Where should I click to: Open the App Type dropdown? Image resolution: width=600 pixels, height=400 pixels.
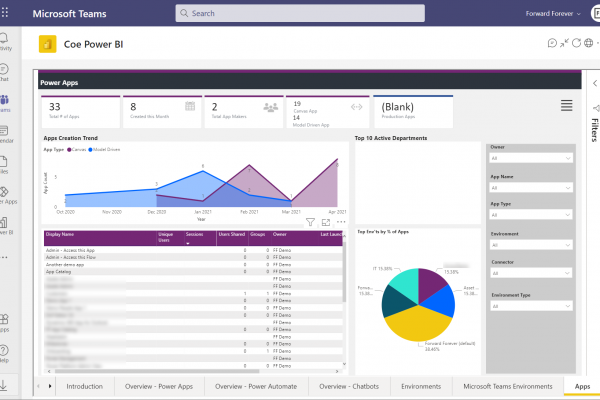[x=530, y=213]
